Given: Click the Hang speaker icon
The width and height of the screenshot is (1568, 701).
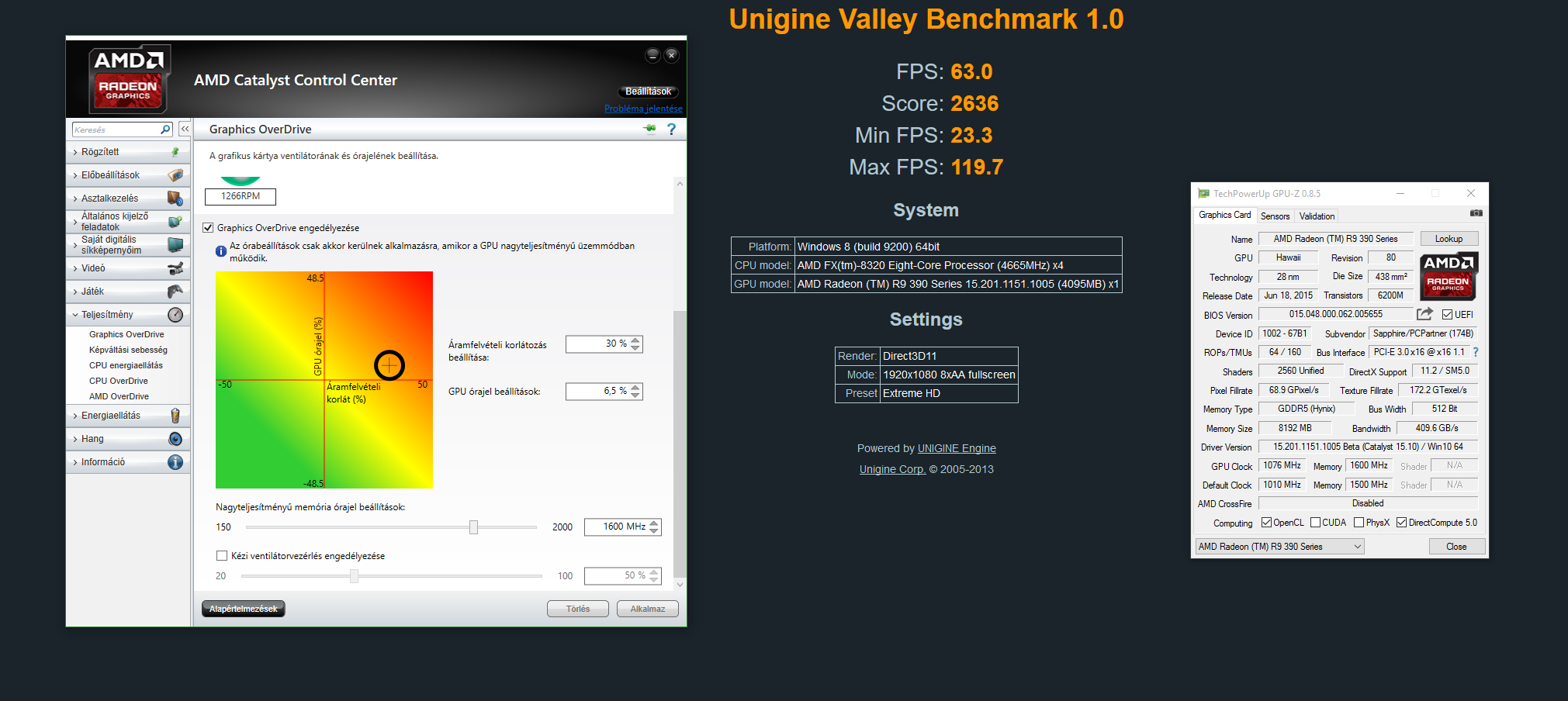Looking at the screenshot, I should pyautogui.click(x=175, y=439).
